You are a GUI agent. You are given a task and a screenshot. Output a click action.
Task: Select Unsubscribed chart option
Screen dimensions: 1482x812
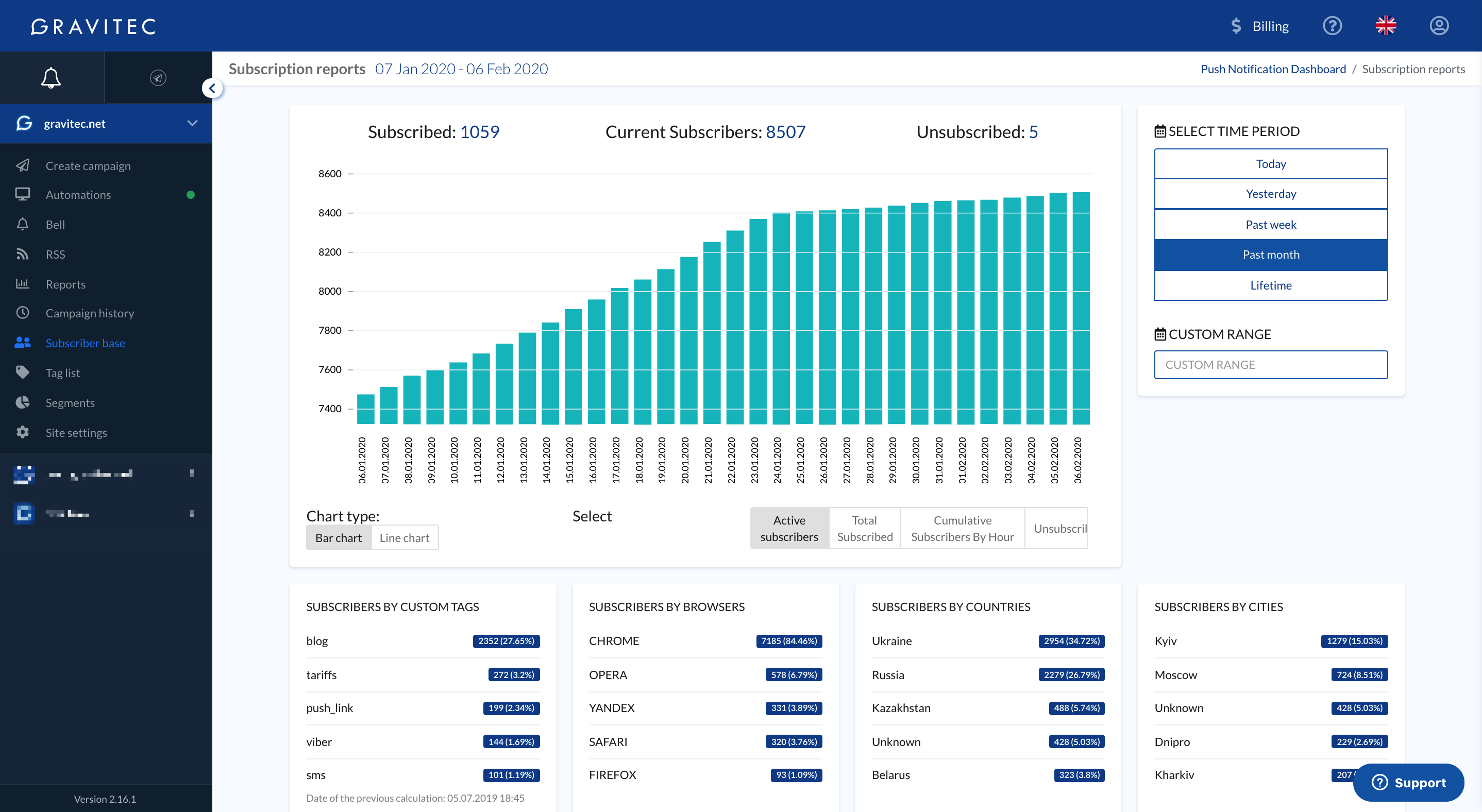1056,528
